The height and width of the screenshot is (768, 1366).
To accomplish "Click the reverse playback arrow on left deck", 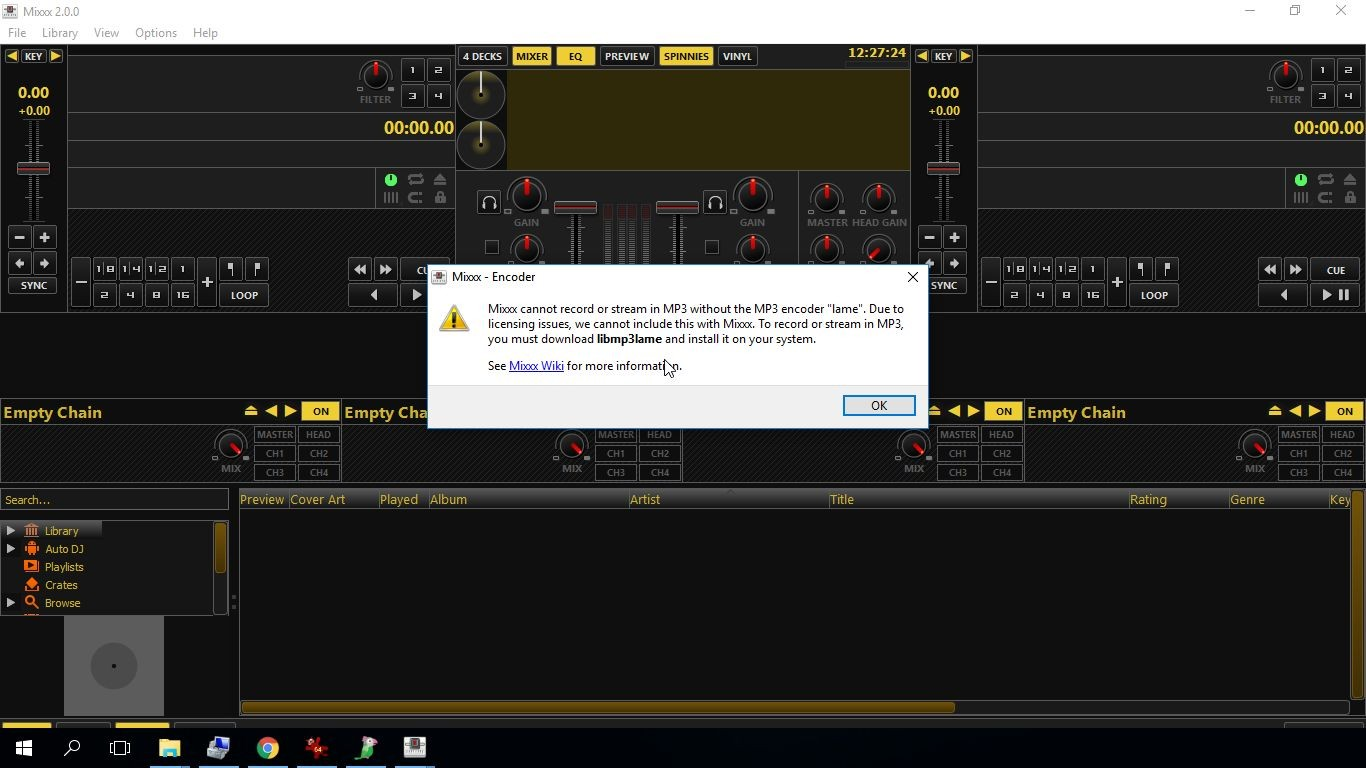I will pyautogui.click(x=374, y=295).
